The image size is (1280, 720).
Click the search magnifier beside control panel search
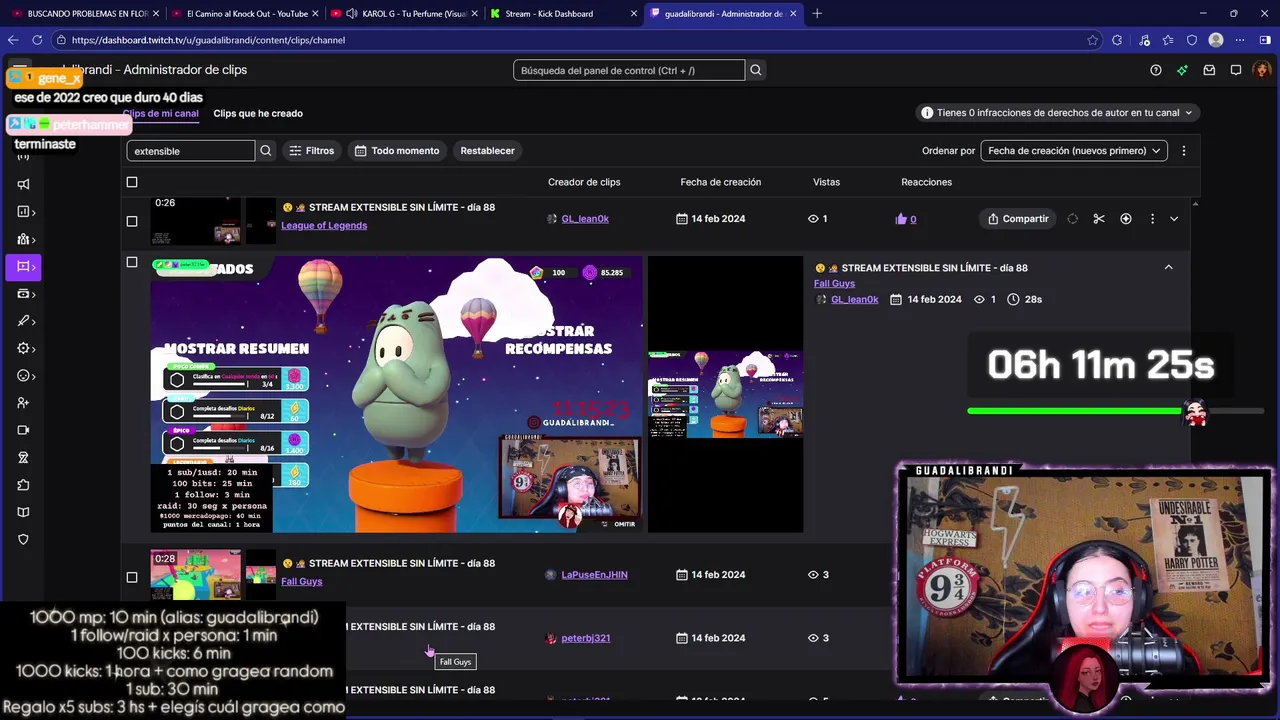(x=756, y=70)
